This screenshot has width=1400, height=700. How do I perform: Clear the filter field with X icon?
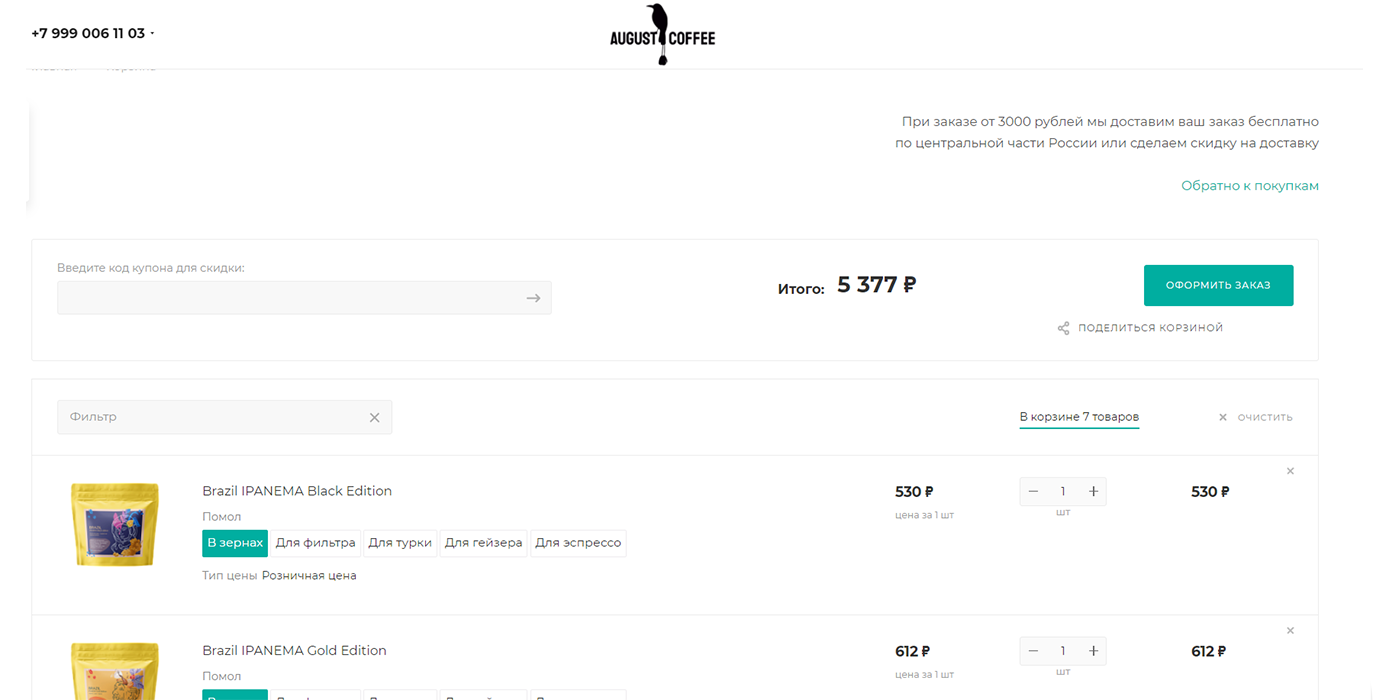click(x=375, y=418)
